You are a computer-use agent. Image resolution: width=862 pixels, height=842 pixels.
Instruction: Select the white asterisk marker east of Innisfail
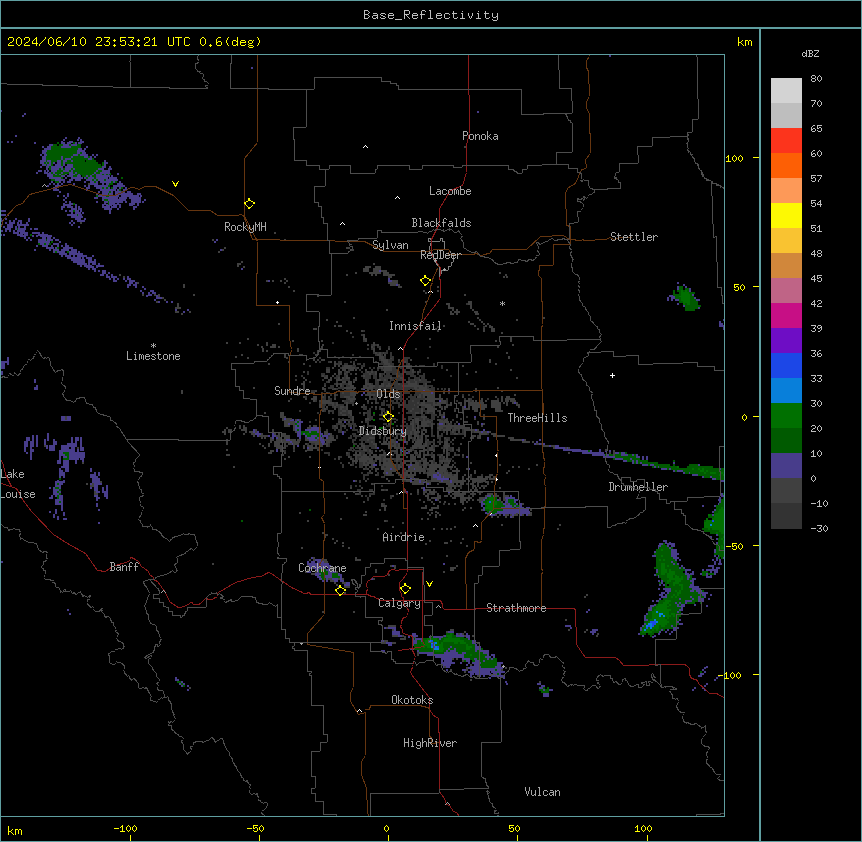(502, 303)
